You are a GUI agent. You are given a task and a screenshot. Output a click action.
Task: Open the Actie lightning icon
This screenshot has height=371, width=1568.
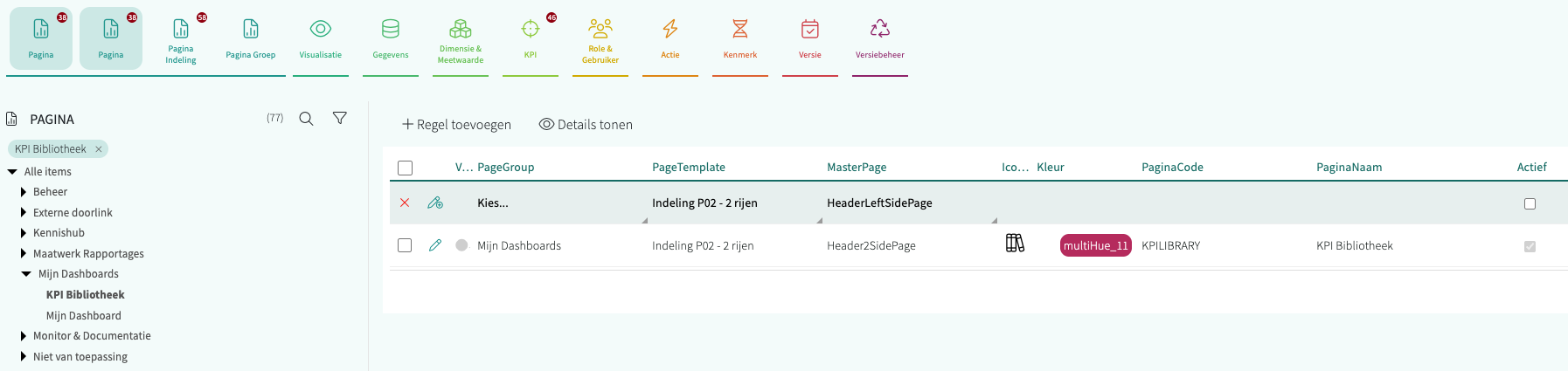pos(670,30)
